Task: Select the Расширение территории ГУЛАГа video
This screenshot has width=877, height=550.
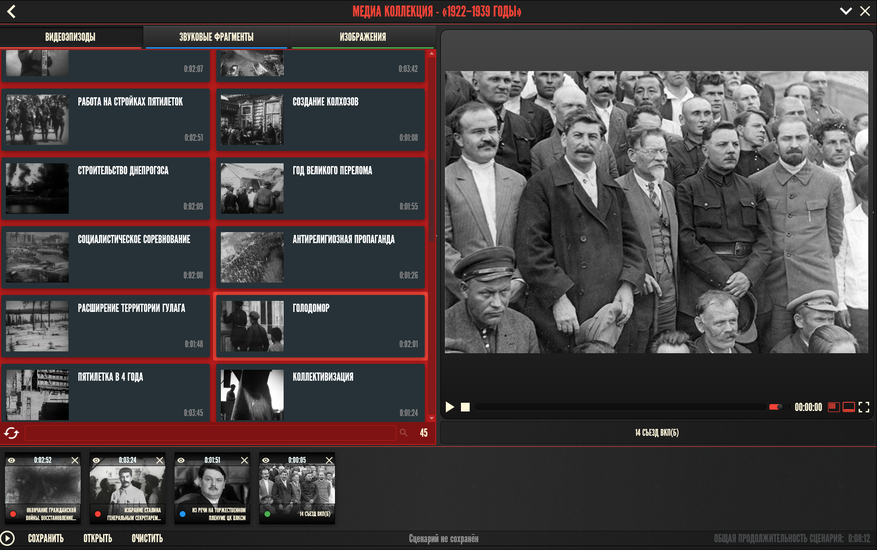Action: coord(105,326)
